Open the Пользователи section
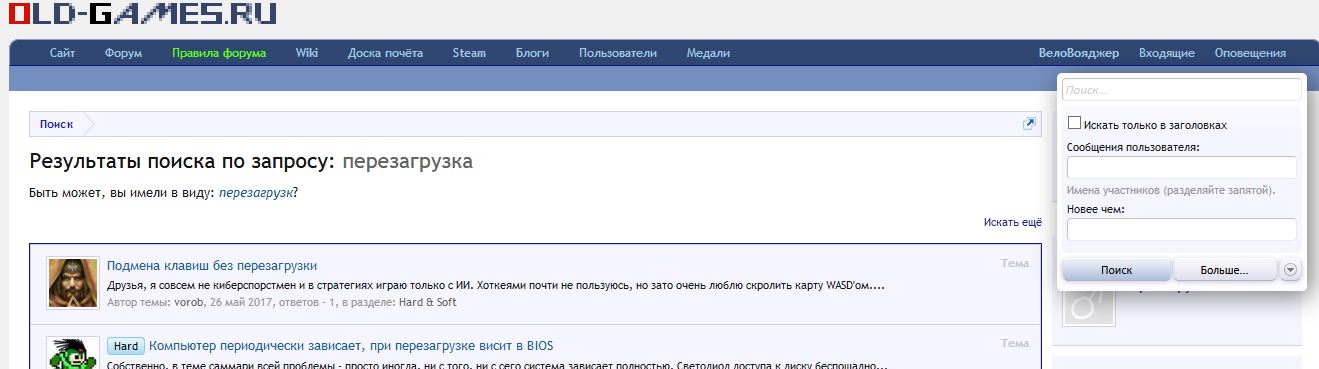 pyautogui.click(x=618, y=53)
